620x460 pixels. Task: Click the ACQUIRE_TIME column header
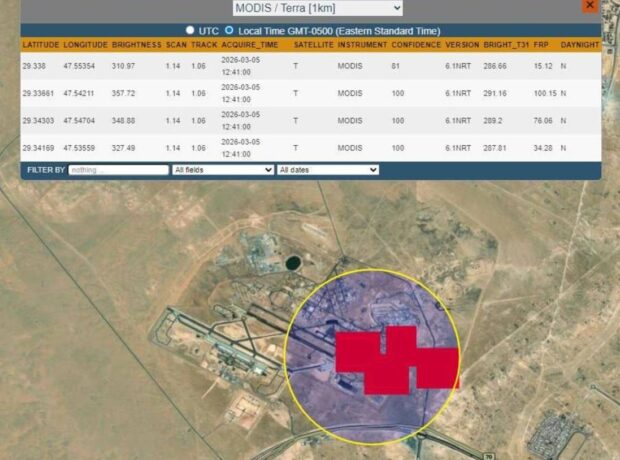point(251,46)
